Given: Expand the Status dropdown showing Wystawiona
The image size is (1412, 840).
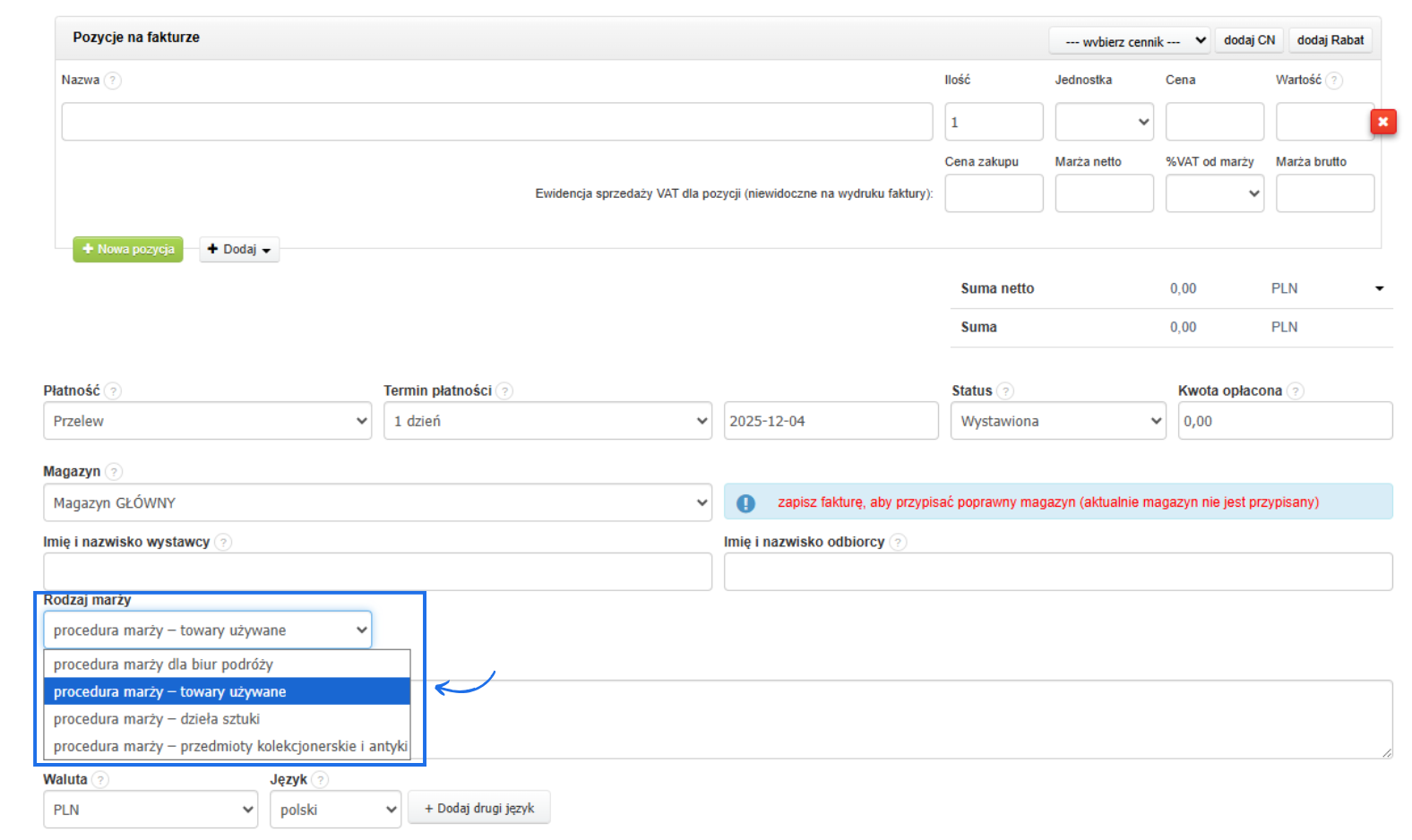Looking at the screenshot, I should tap(1058, 421).
